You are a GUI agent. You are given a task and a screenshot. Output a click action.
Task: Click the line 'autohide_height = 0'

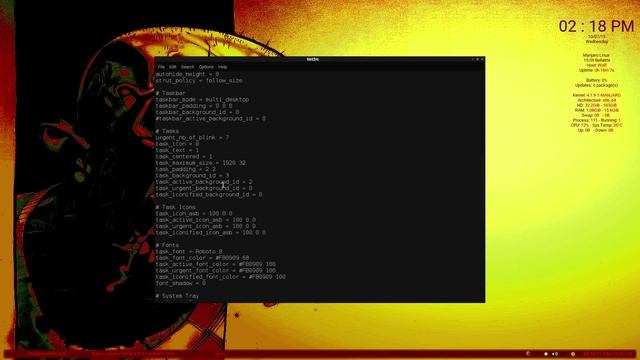click(187, 74)
